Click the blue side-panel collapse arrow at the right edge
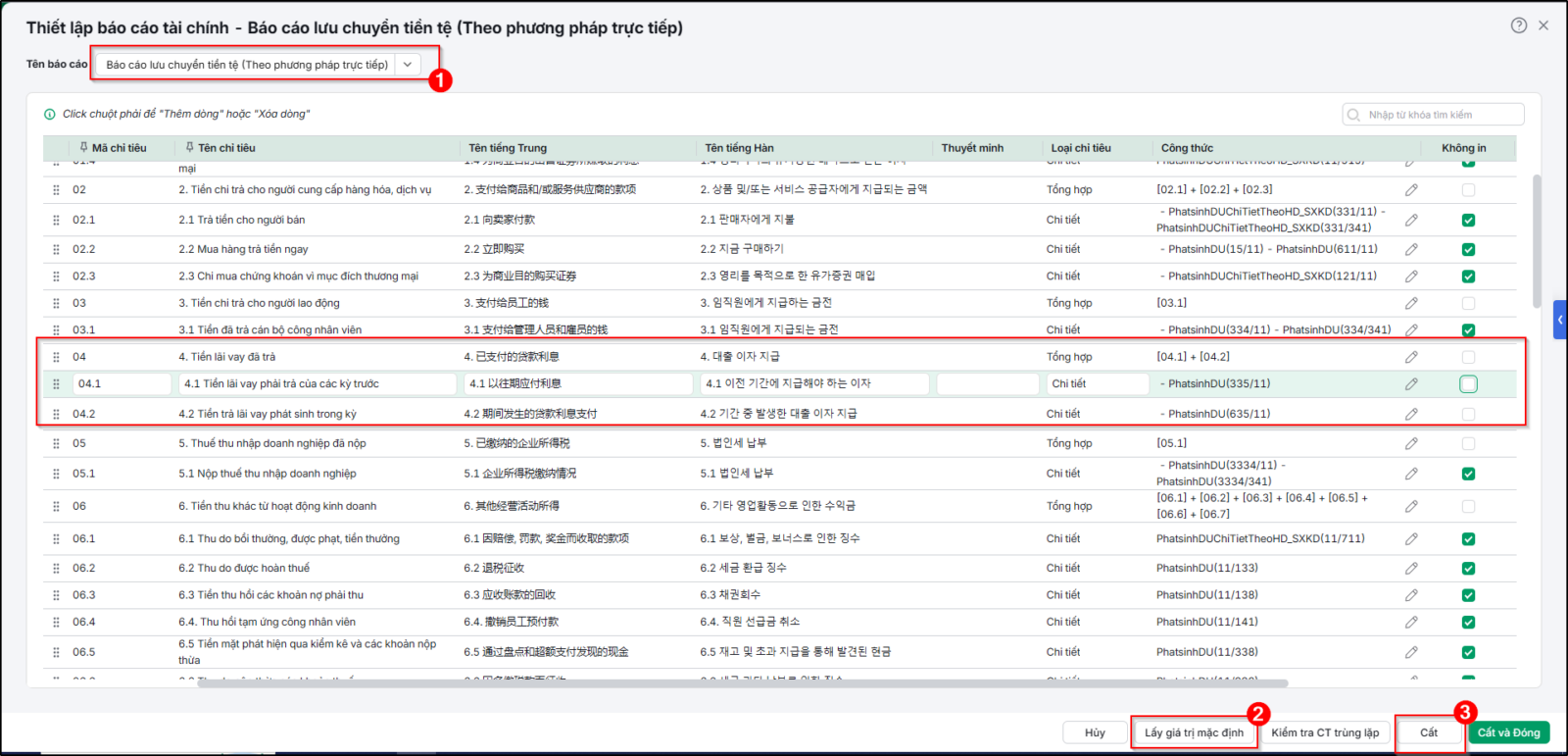Image resolution: width=1568 pixels, height=756 pixels. click(x=1560, y=320)
